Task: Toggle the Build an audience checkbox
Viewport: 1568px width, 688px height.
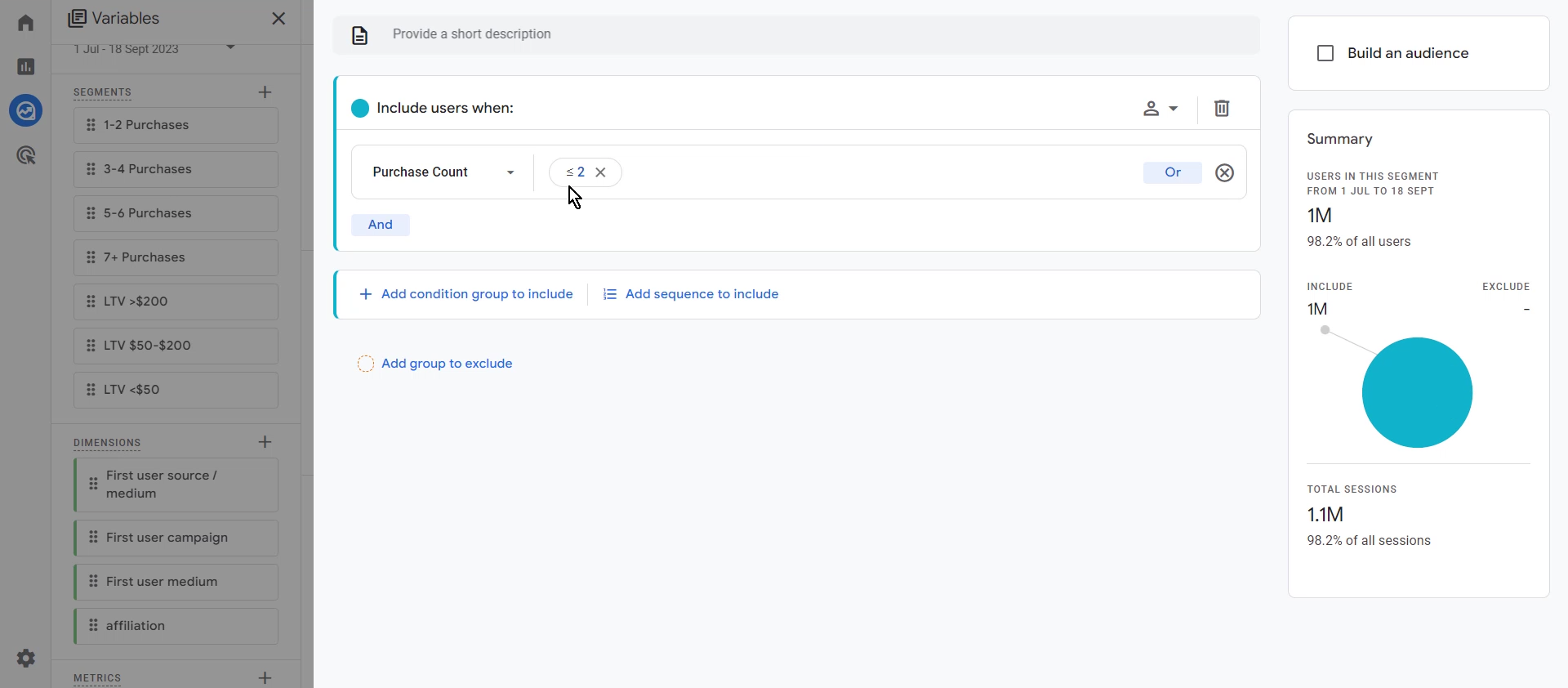Action: click(x=1325, y=53)
